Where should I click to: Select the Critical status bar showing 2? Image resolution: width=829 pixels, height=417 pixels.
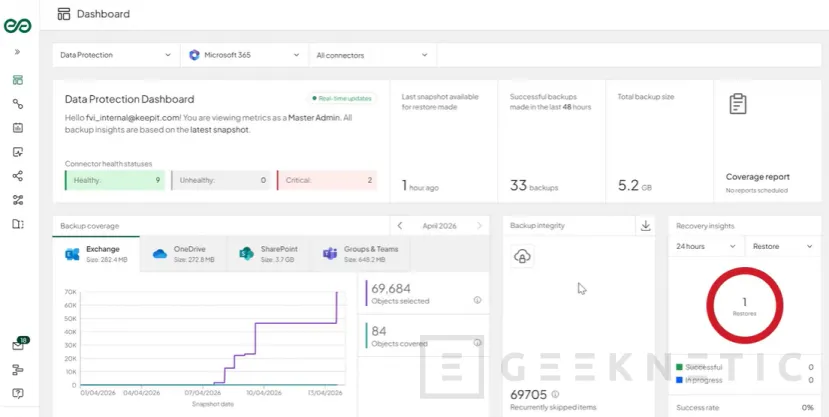pyautogui.click(x=327, y=180)
